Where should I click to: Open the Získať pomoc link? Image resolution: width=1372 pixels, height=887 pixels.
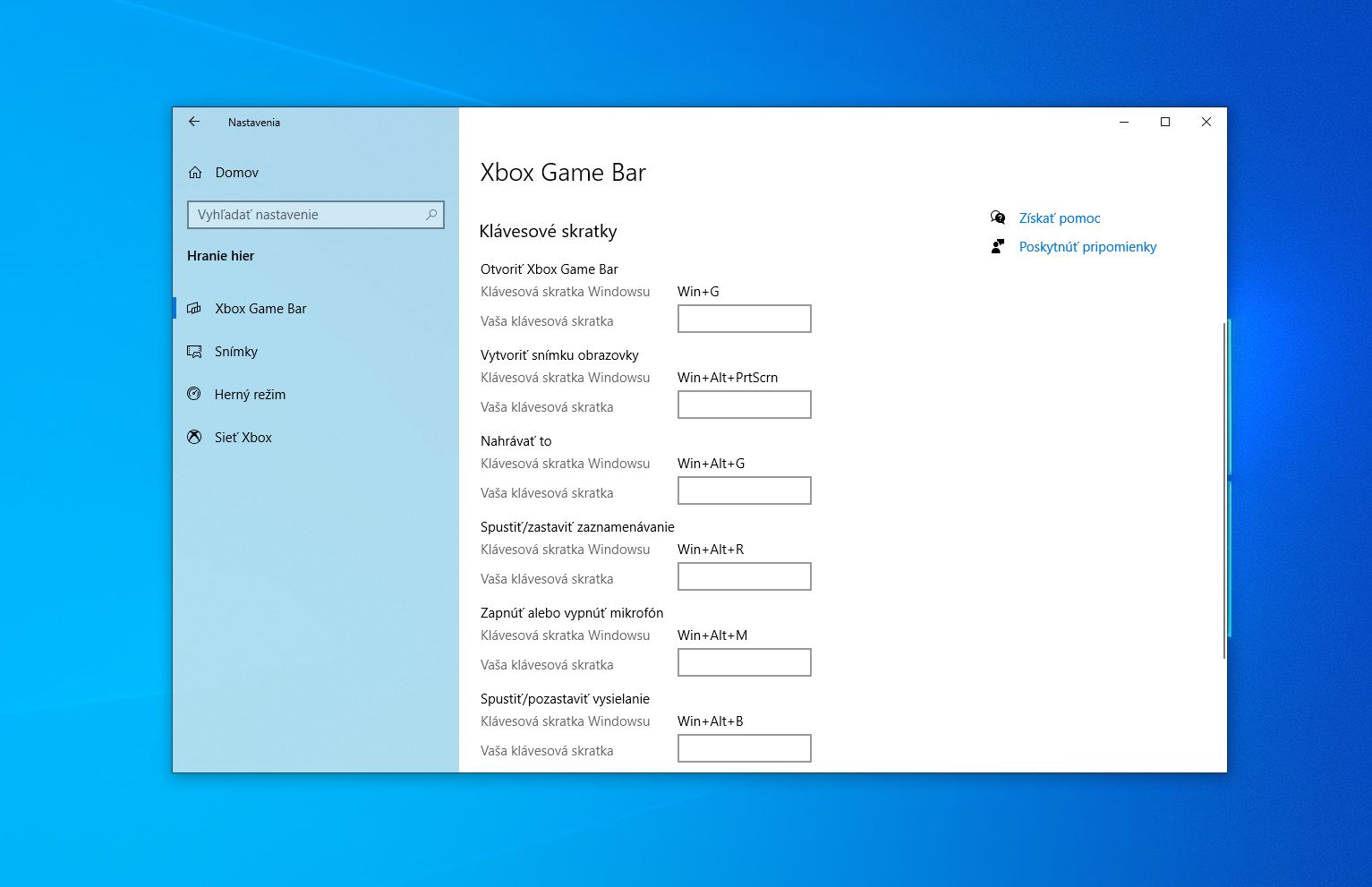(1060, 218)
